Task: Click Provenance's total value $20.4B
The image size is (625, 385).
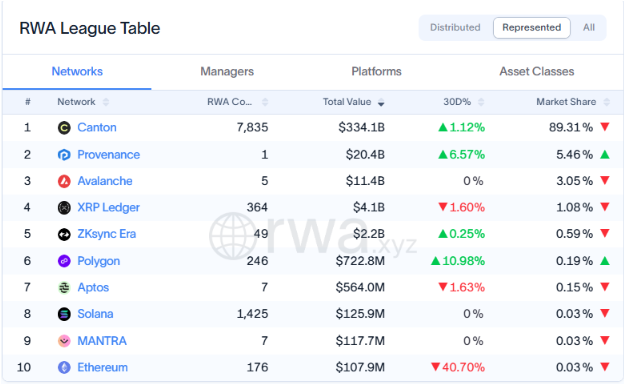Action: point(365,155)
